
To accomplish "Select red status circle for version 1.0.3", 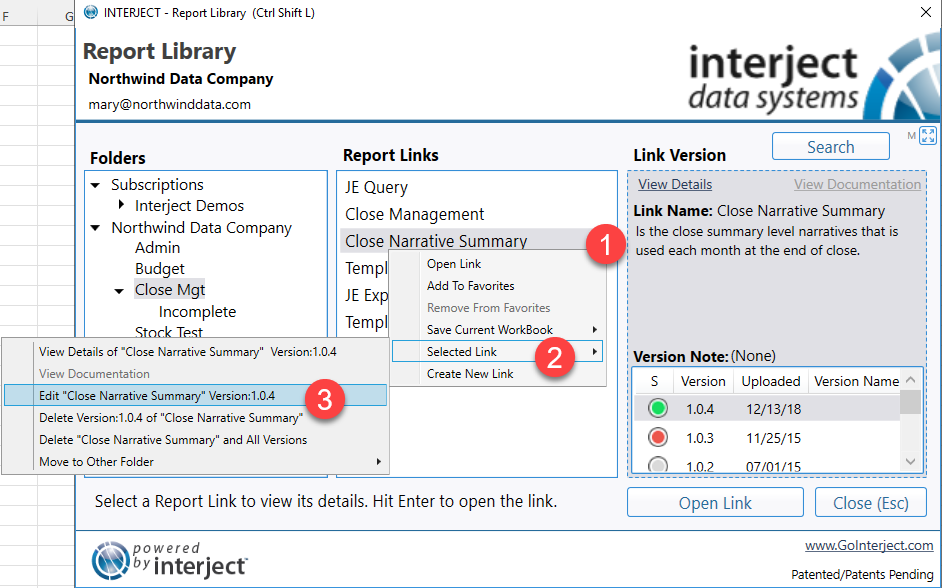I will [x=658, y=437].
